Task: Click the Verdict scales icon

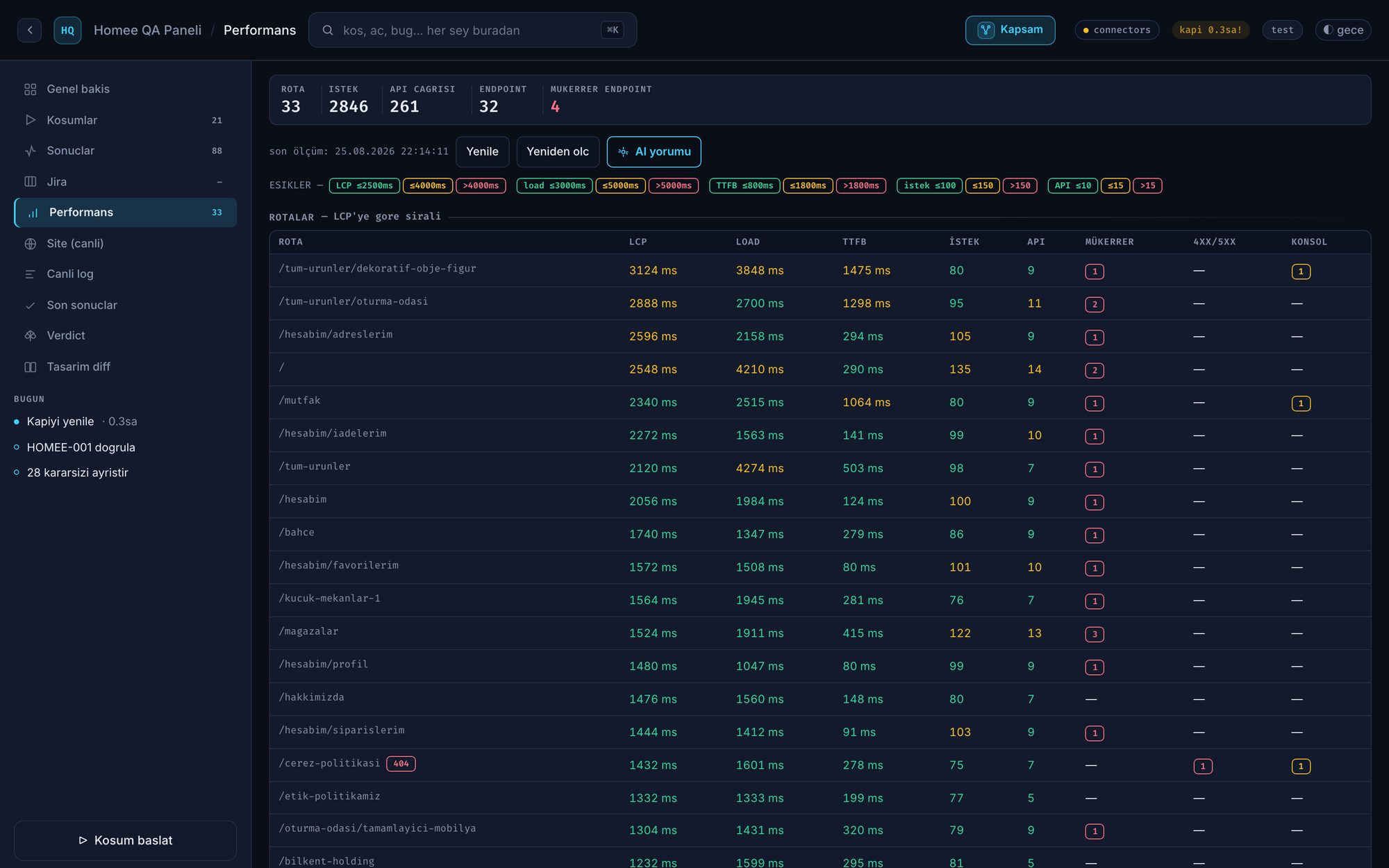Action: tap(30, 335)
